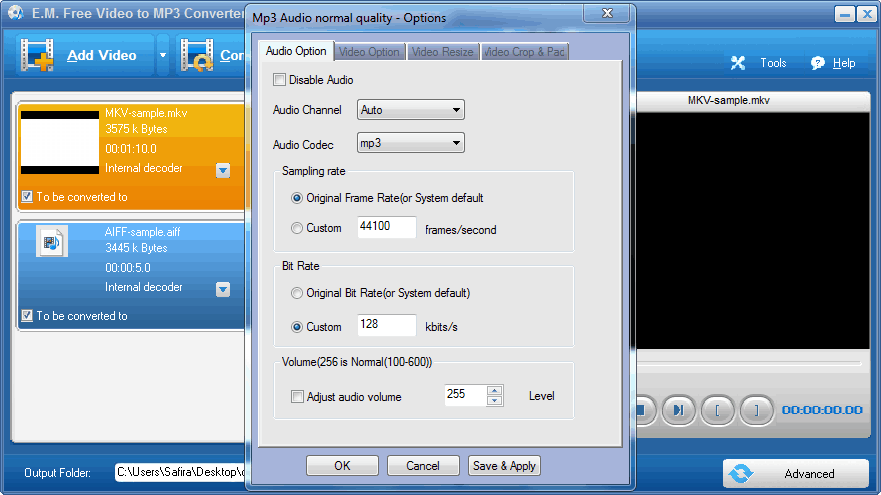Expand decoder dropdown for MKV-sample.mkv
Image resolution: width=881 pixels, height=495 pixels.
[223, 170]
